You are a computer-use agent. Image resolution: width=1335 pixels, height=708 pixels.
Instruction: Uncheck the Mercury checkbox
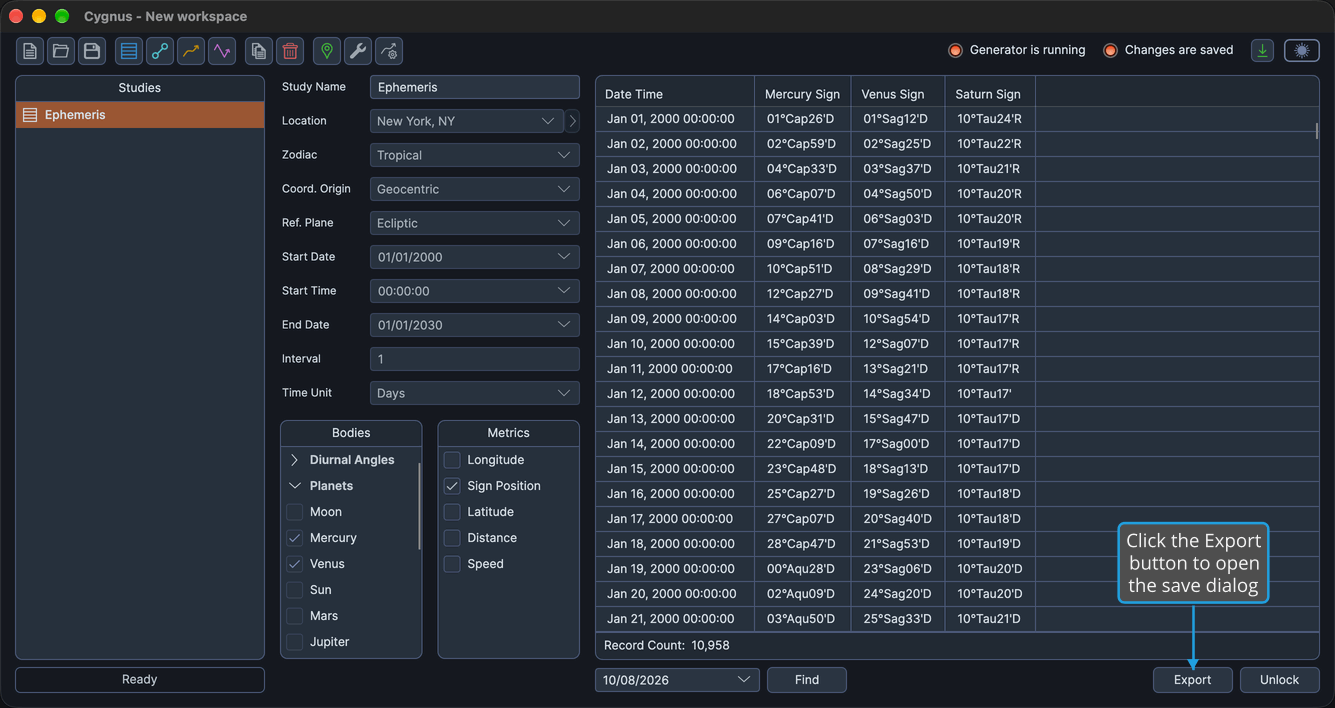[x=295, y=538]
